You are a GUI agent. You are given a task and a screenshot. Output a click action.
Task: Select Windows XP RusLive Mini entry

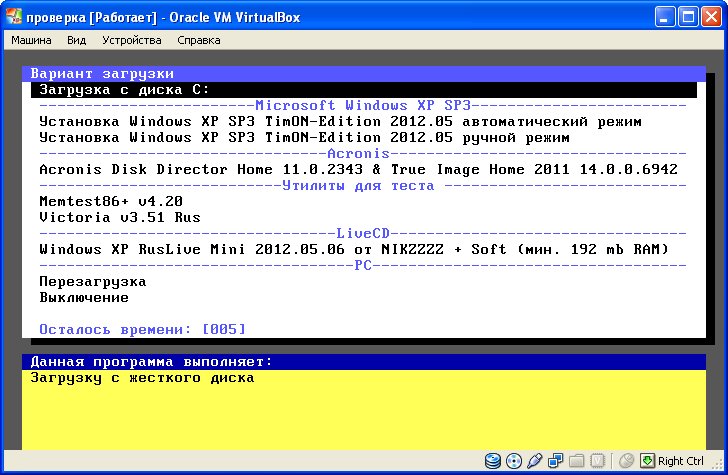point(354,249)
